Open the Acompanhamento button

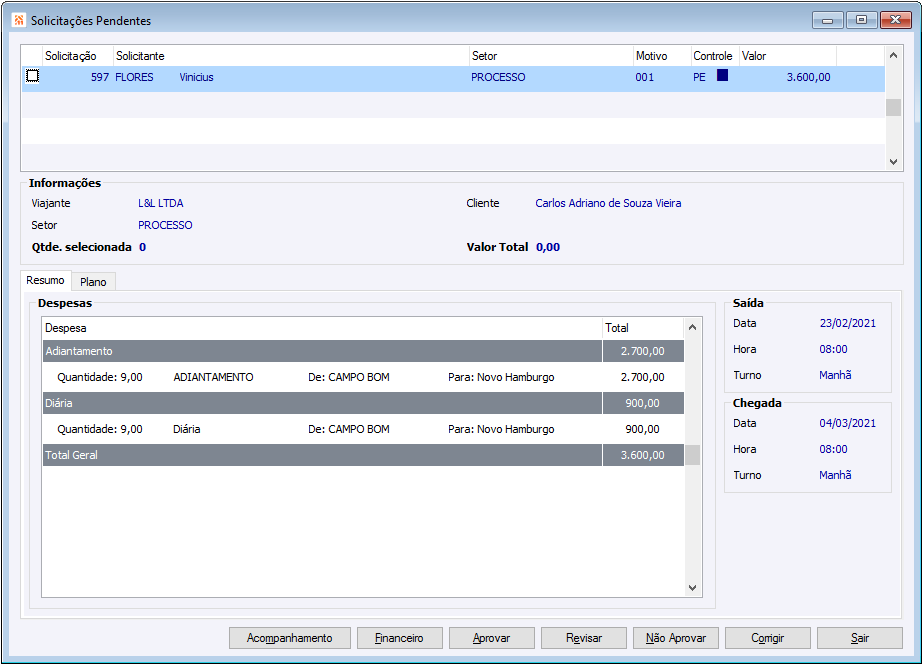click(x=289, y=638)
